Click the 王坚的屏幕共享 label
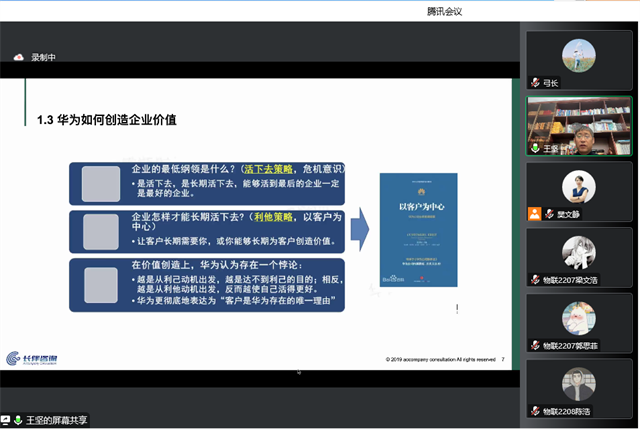The image size is (640, 429). click(56, 420)
